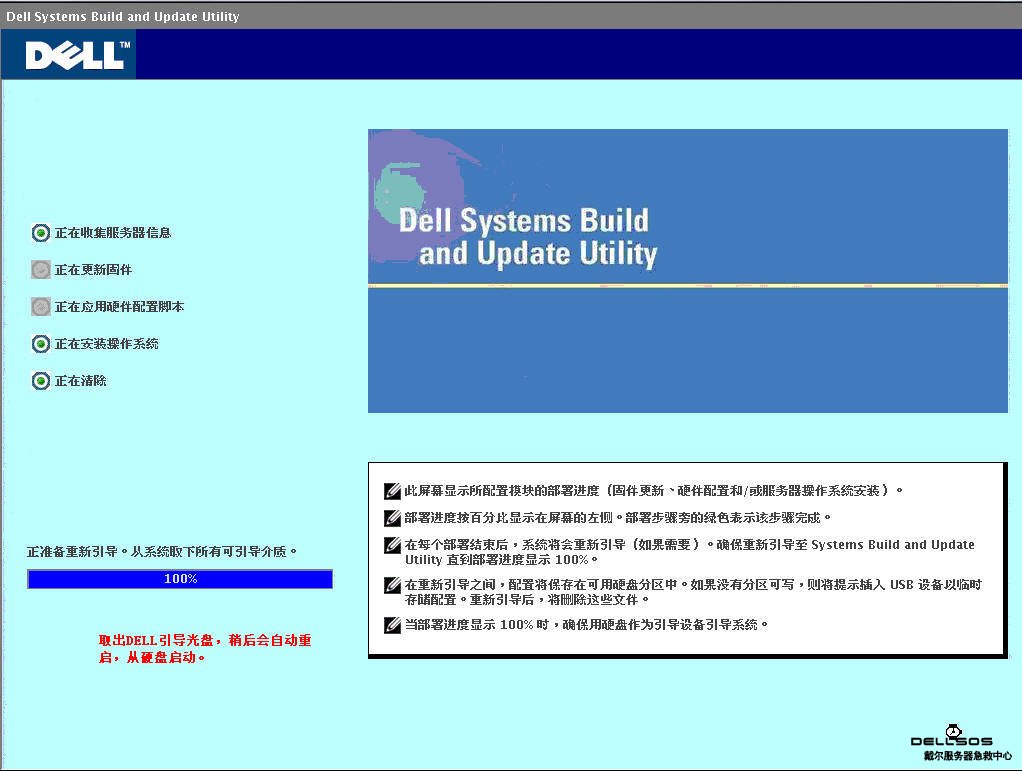Click the Dell logo in header

[x=78, y=55]
